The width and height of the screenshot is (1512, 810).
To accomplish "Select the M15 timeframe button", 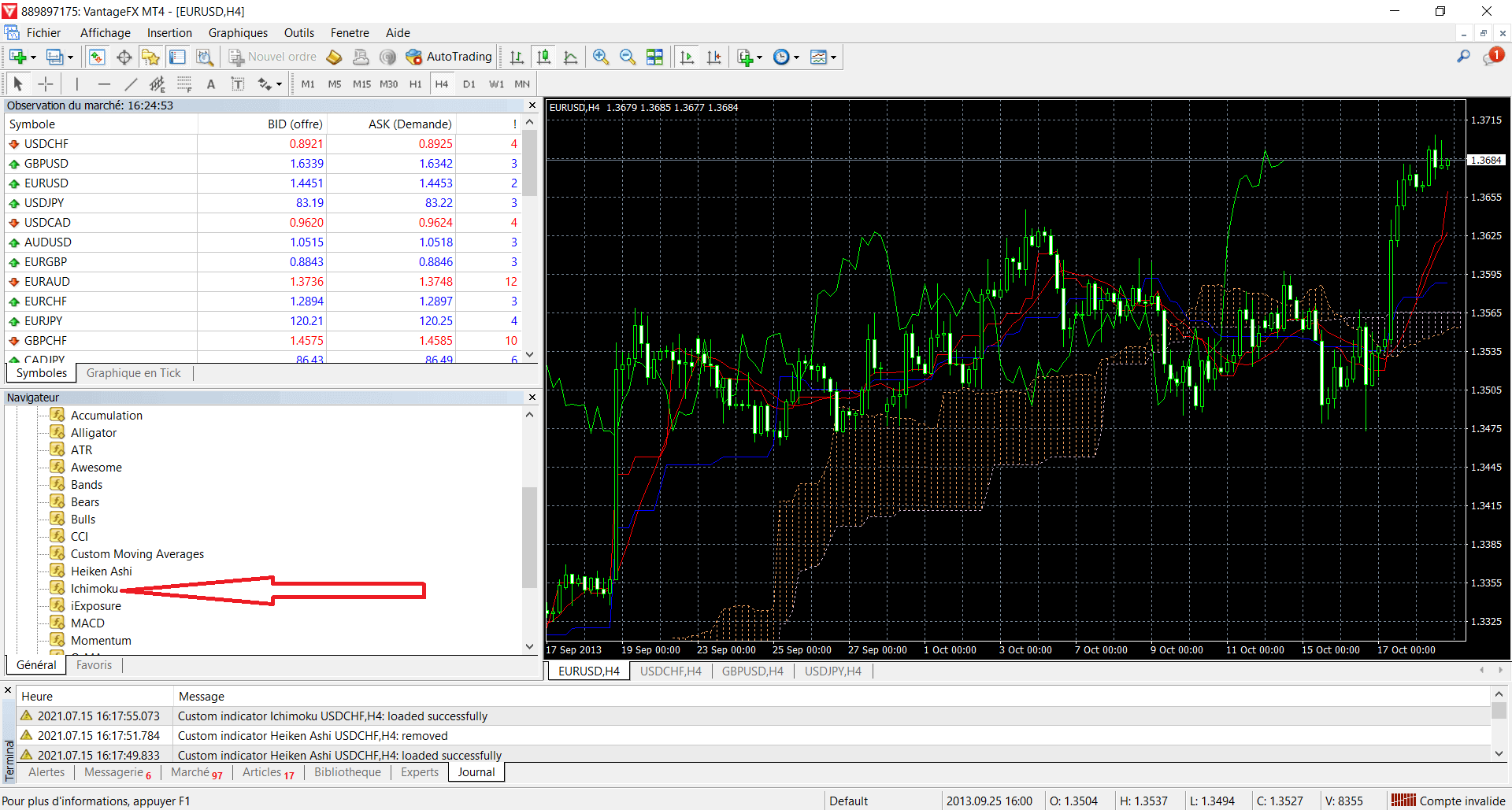I will tap(361, 84).
